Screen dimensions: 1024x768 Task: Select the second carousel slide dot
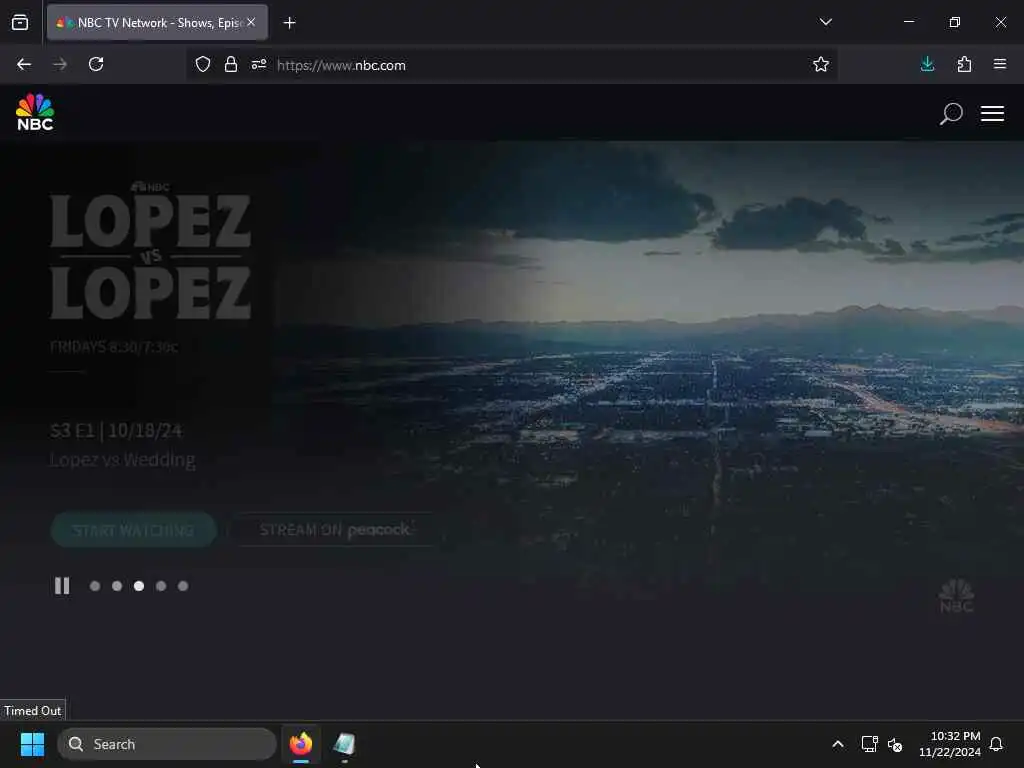(117, 586)
